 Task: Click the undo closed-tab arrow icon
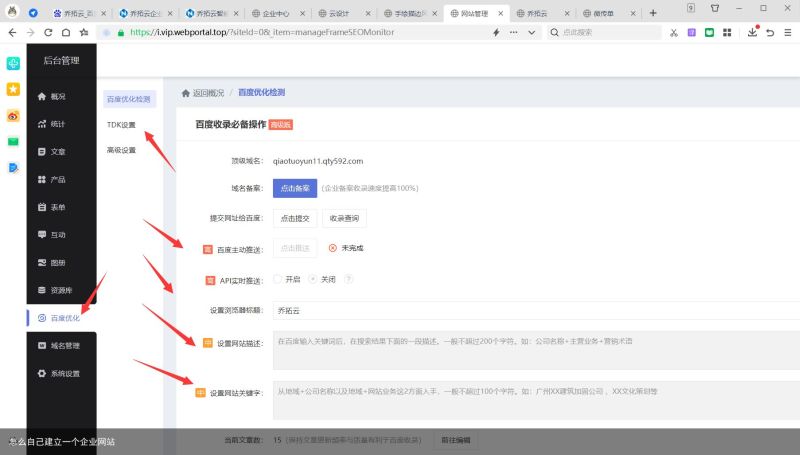pos(770,32)
